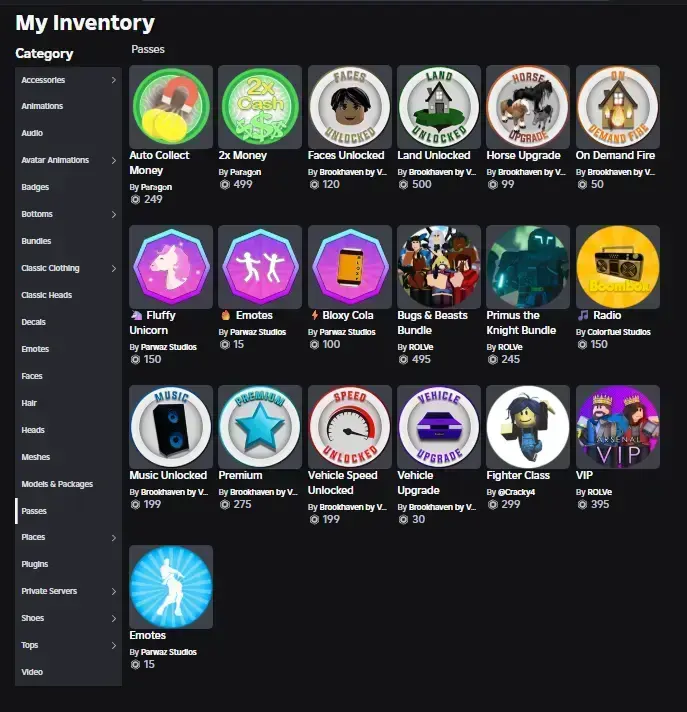Expand the Classic Clothing chevron

tap(114, 268)
